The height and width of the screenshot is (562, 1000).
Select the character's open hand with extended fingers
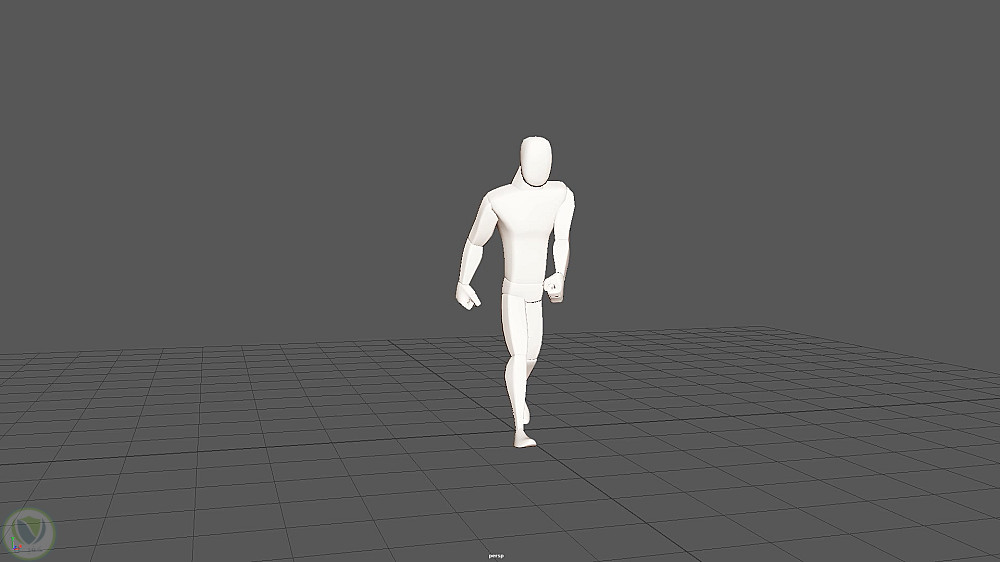467,296
